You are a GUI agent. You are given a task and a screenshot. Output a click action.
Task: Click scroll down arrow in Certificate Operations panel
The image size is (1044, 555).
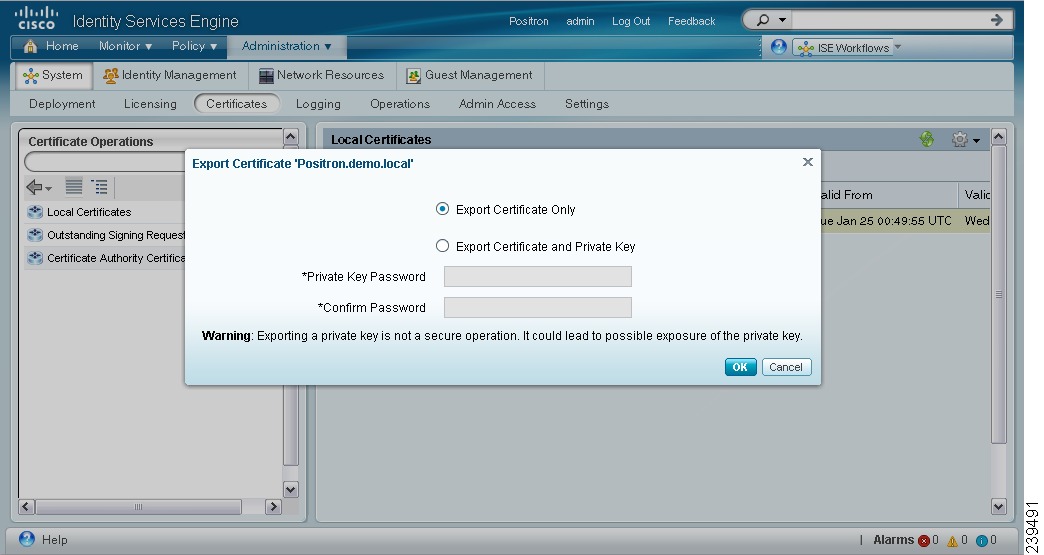(x=290, y=490)
